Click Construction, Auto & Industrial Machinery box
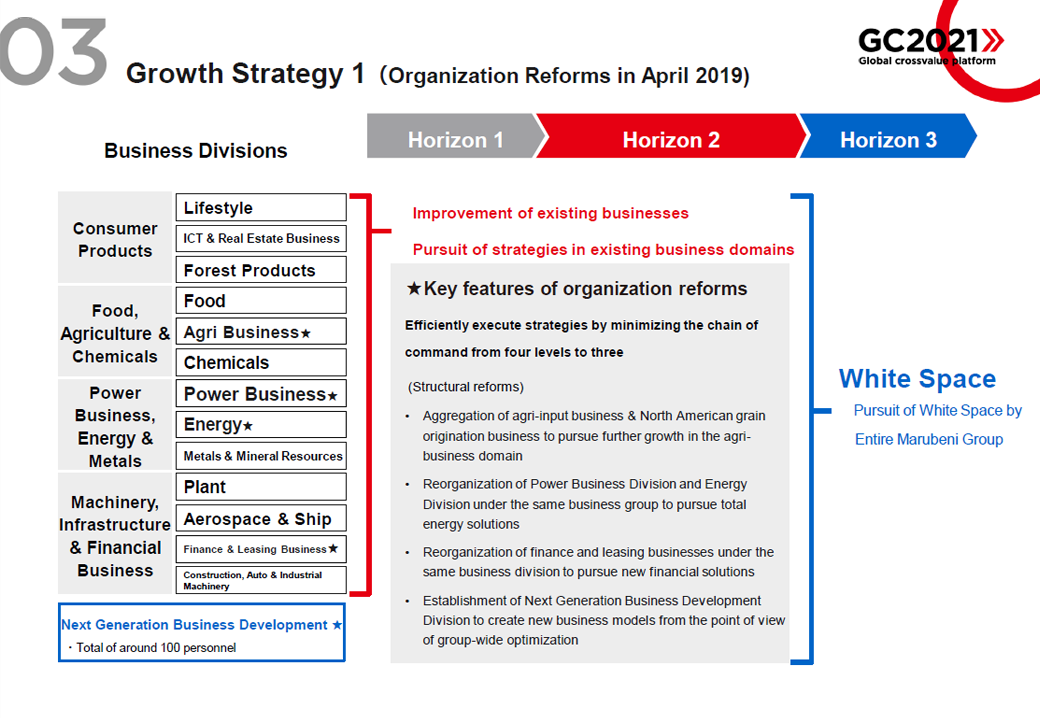The height and width of the screenshot is (720, 1040). (261, 580)
